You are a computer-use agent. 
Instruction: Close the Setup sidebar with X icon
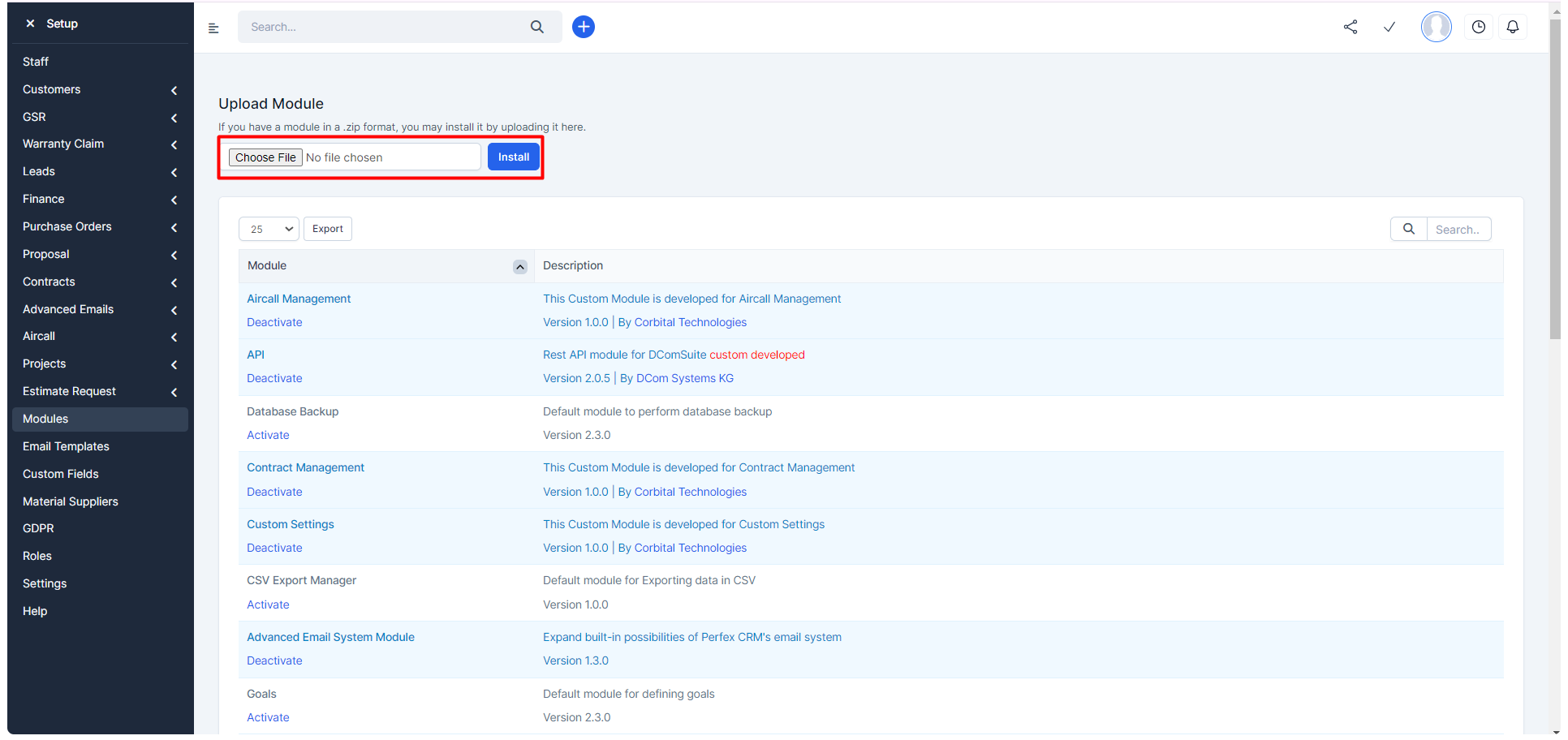point(30,24)
